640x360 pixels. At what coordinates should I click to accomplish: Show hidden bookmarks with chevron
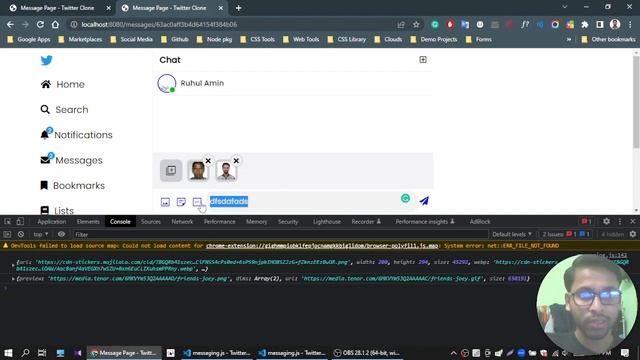pyautogui.click(x=569, y=40)
